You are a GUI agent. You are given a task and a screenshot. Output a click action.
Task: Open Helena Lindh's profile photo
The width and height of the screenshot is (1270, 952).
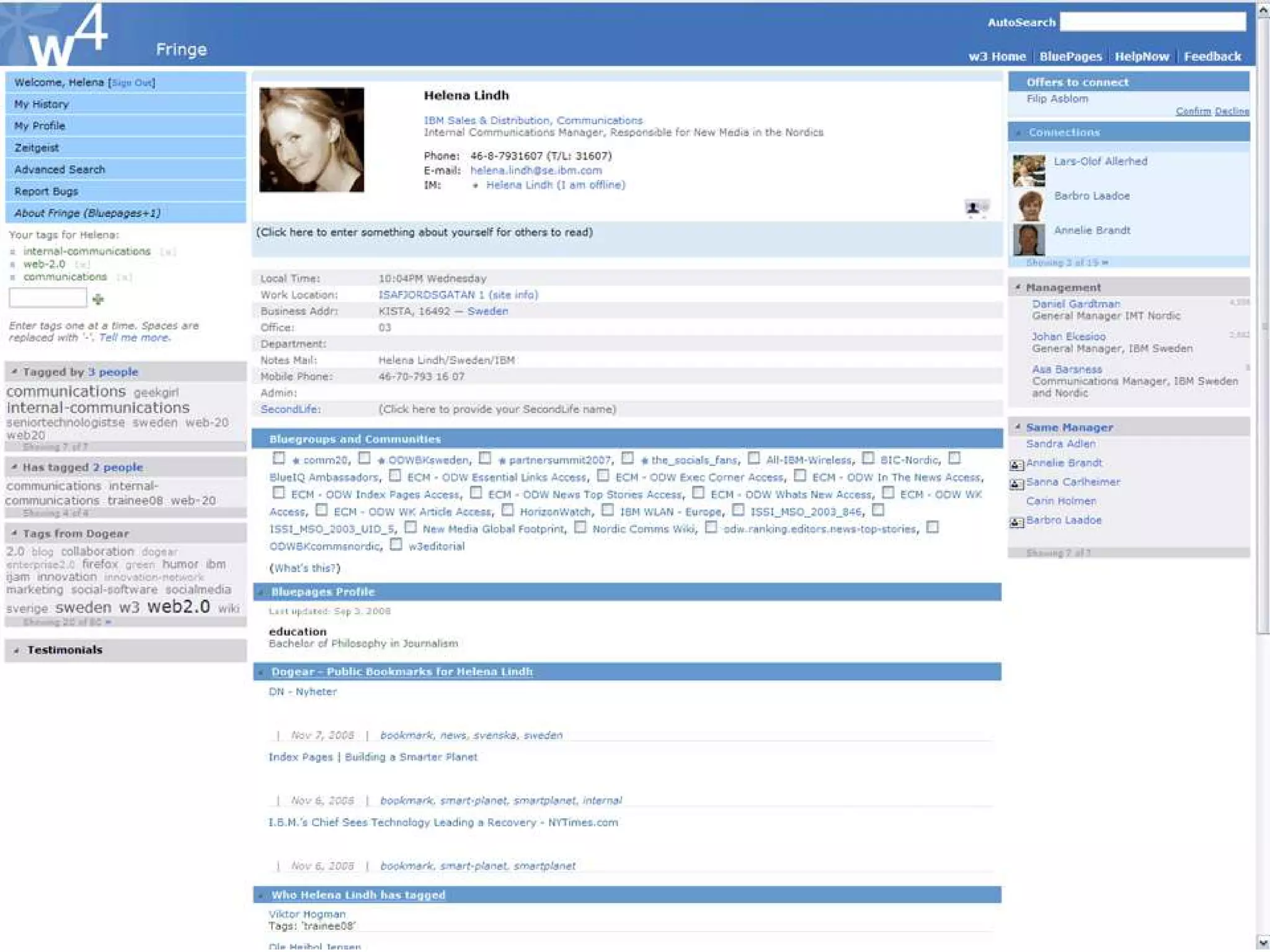(x=311, y=139)
